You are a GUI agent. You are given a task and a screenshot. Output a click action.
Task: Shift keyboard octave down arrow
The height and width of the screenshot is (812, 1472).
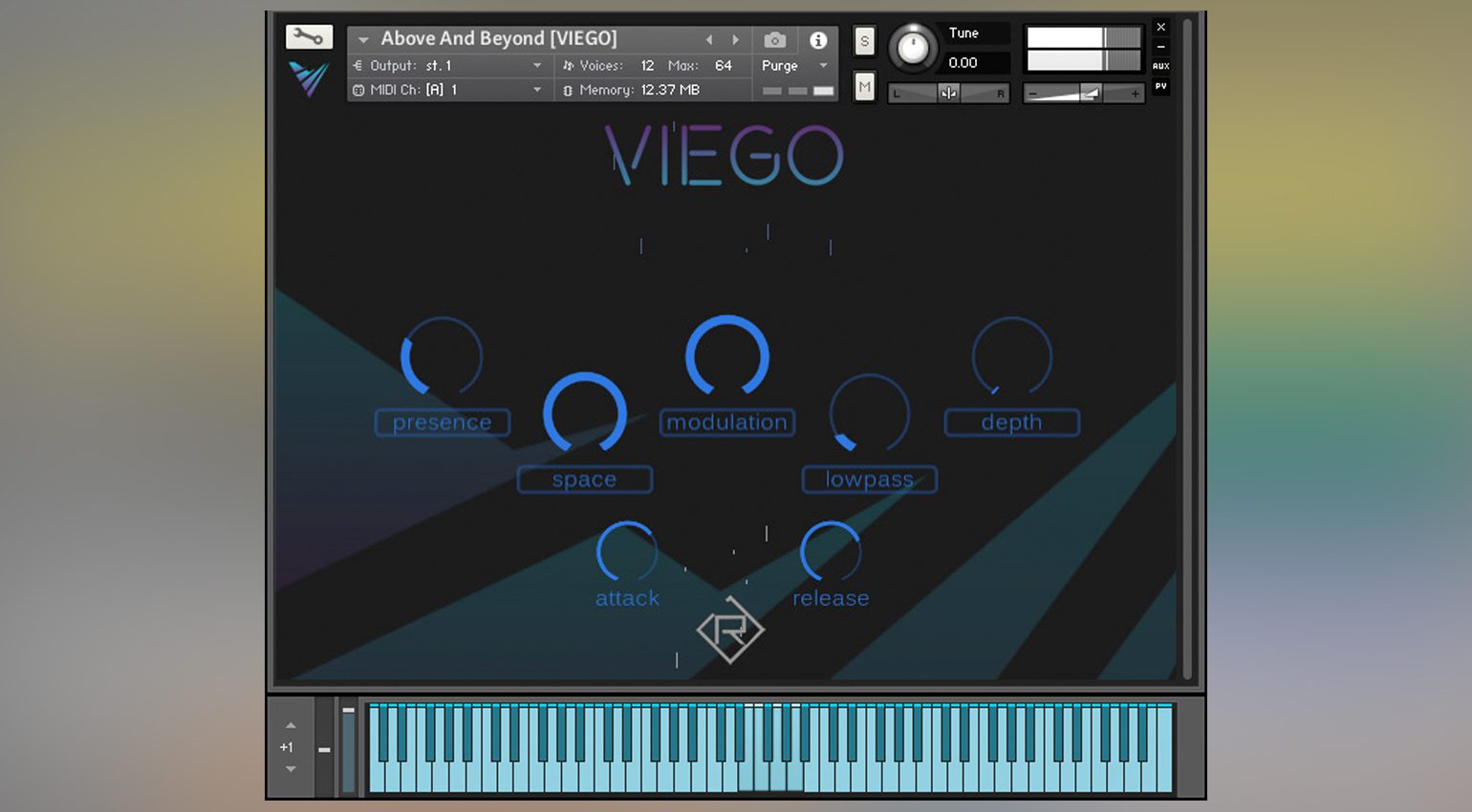coord(291,769)
